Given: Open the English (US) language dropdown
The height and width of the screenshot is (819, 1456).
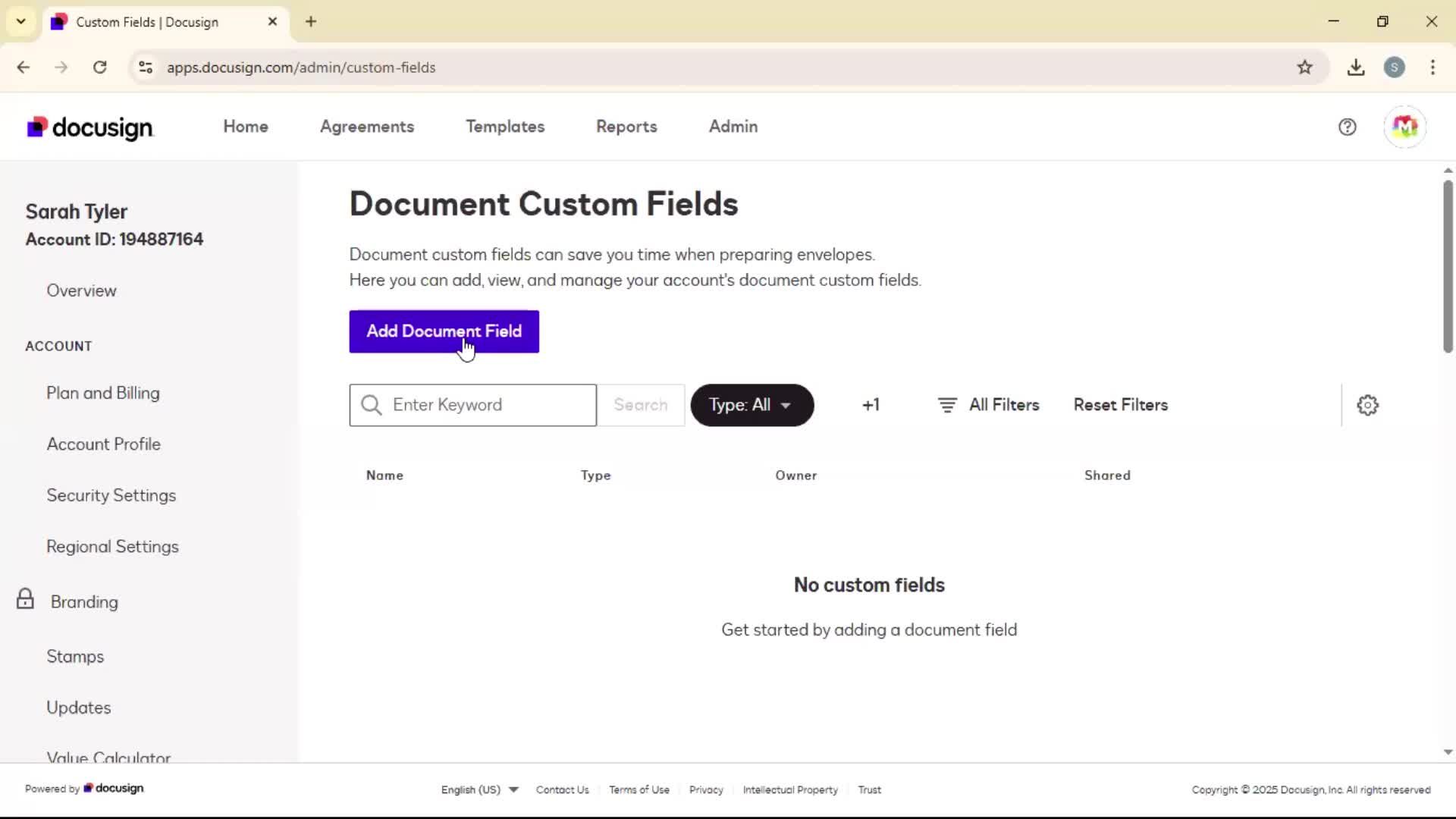Looking at the screenshot, I should [x=479, y=789].
